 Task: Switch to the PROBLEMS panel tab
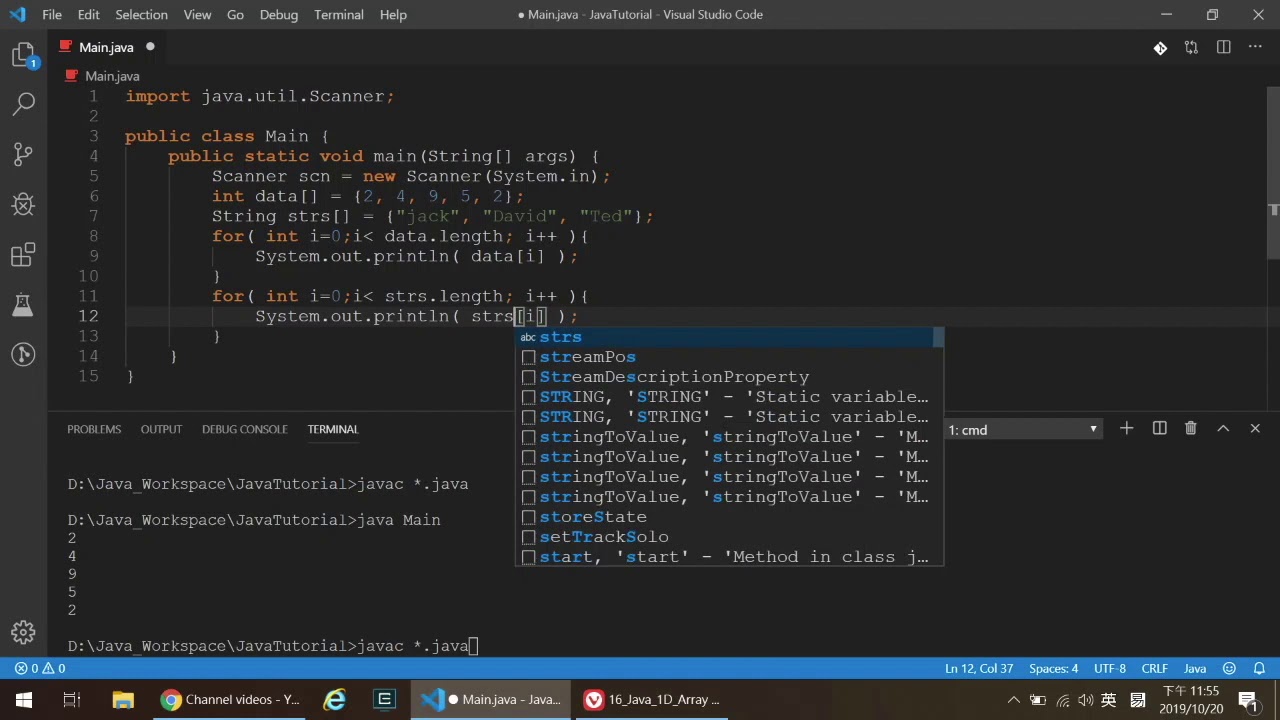point(94,429)
